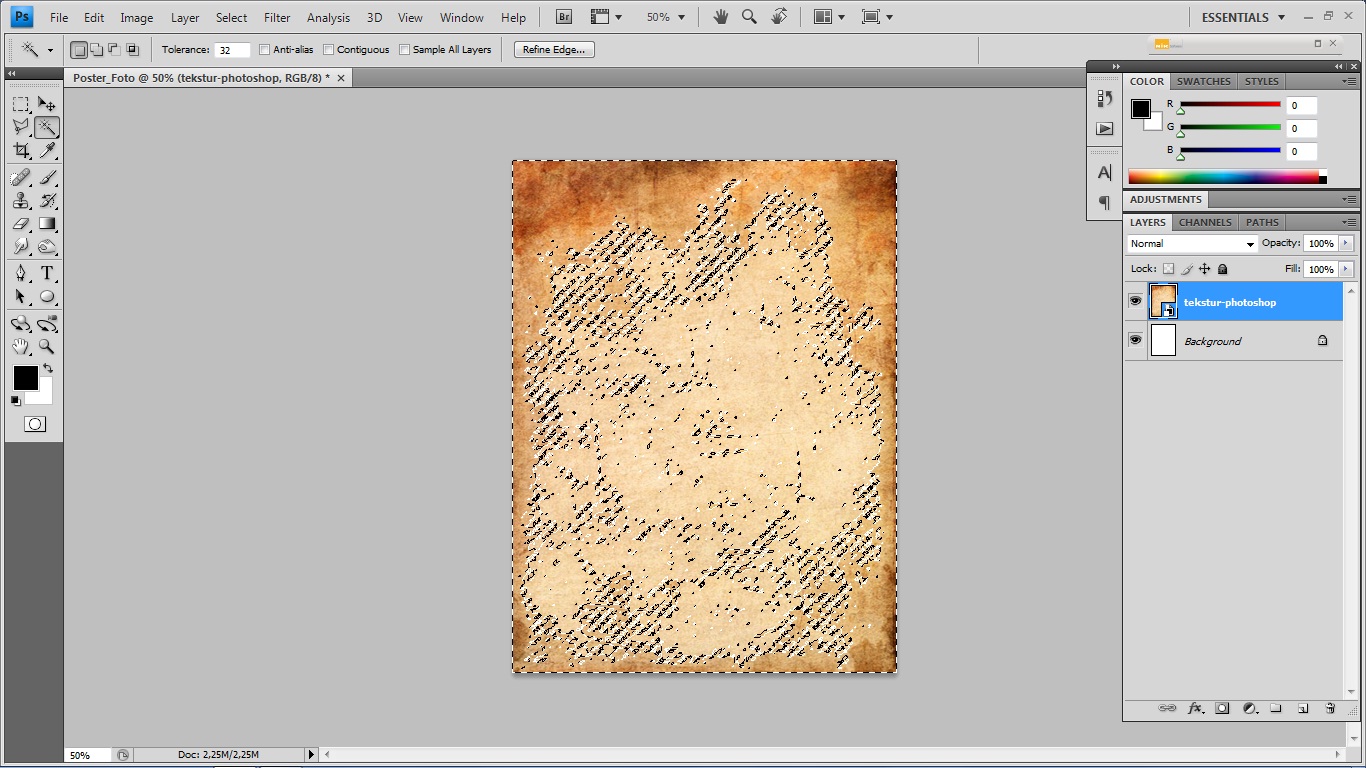Click the Delete layer trash icon
The width and height of the screenshot is (1366, 768).
[x=1330, y=708]
